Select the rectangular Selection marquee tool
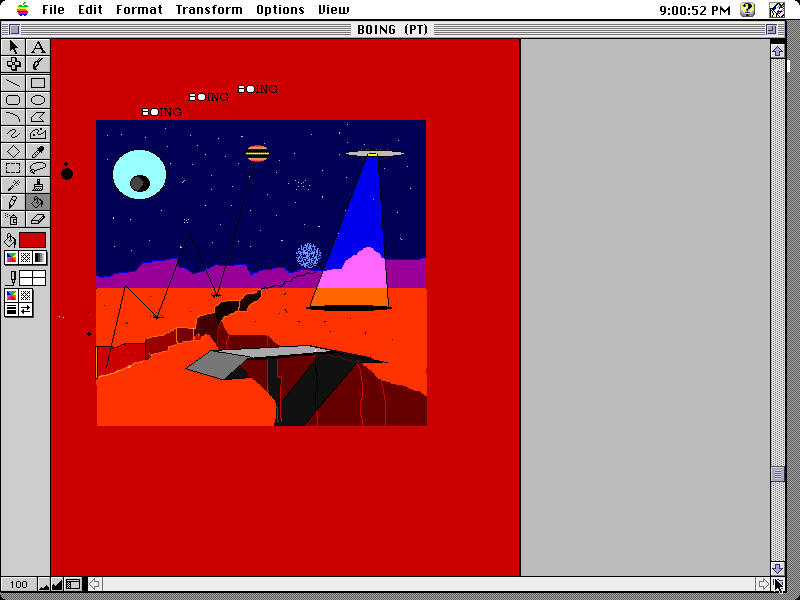Image resolution: width=800 pixels, height=600 pixels. point(13,168)
